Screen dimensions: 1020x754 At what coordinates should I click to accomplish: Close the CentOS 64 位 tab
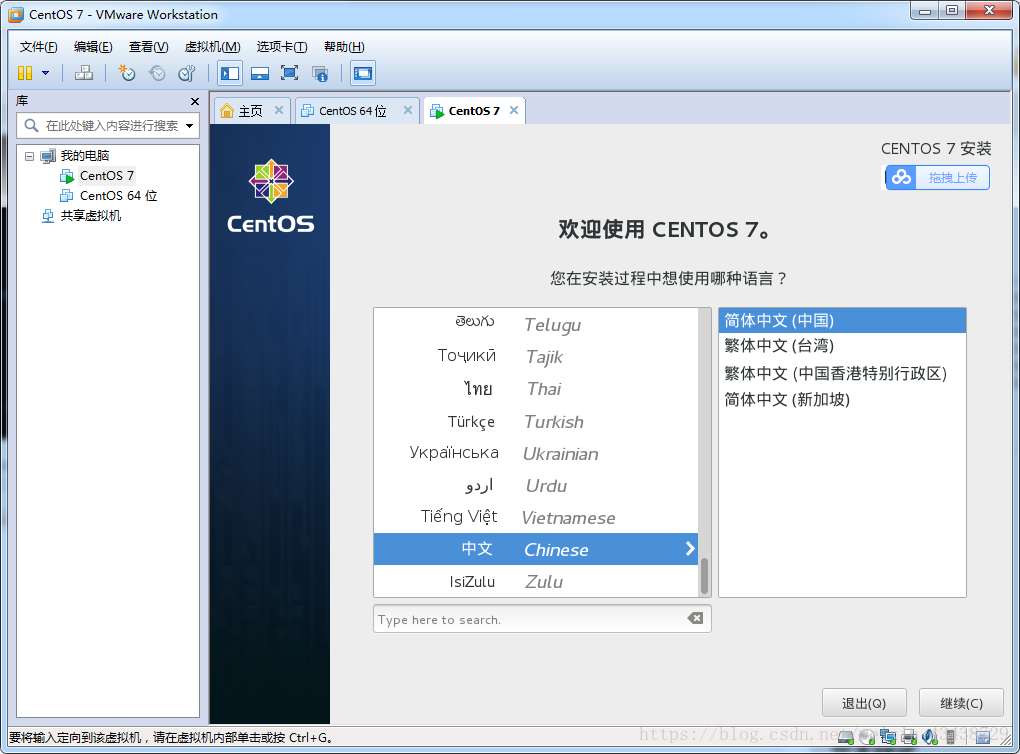click(408, 110)
